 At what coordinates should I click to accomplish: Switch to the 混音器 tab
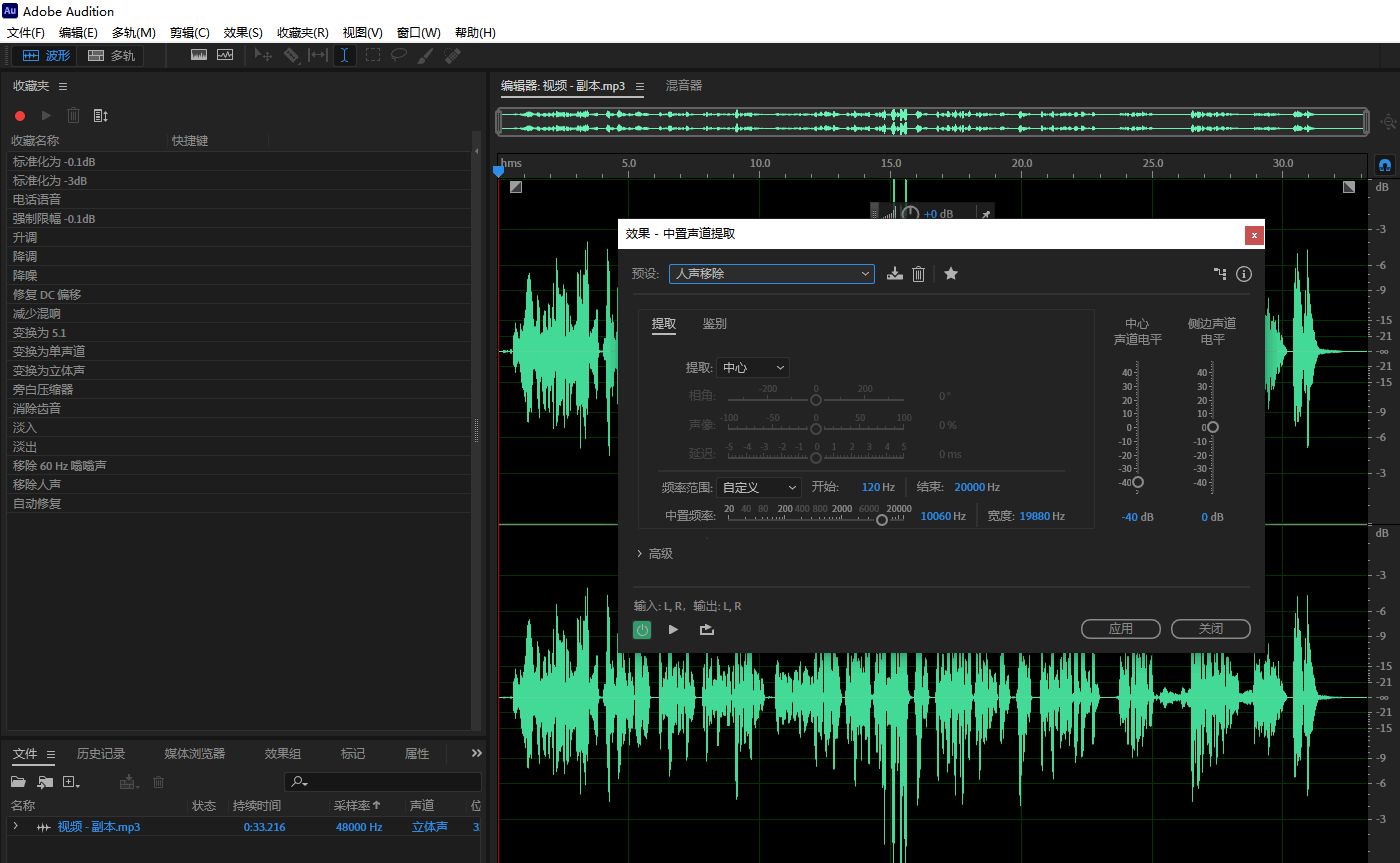click(684, 86)
